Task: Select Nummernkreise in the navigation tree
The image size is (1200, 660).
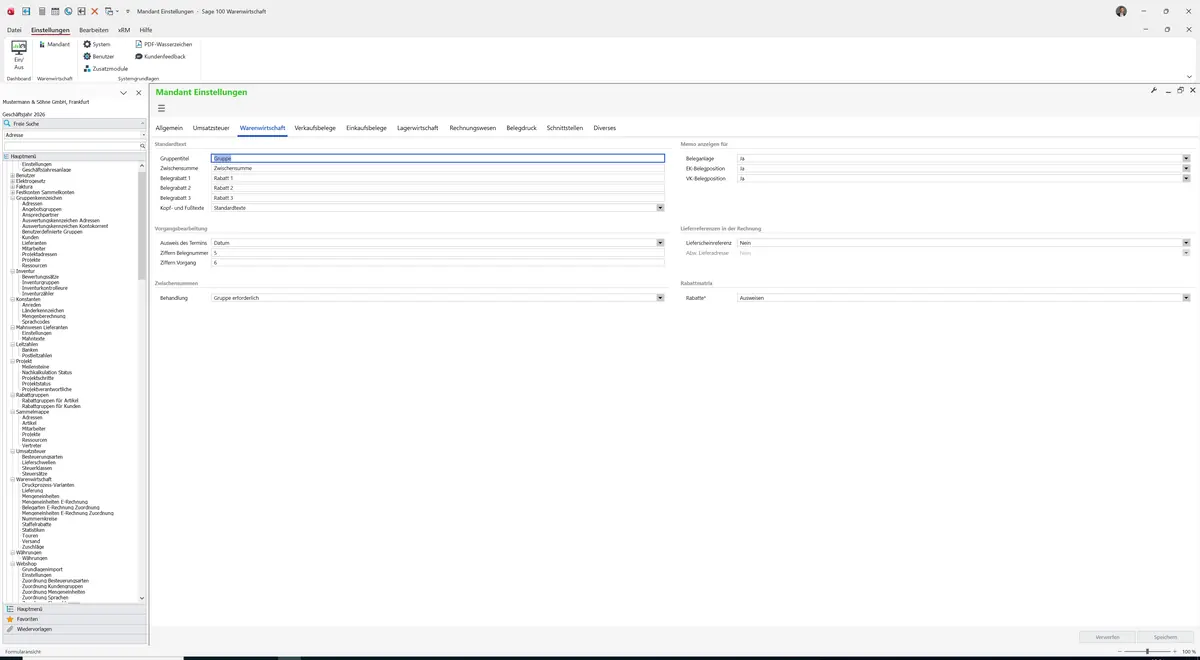Action: [x=39, y=519]
